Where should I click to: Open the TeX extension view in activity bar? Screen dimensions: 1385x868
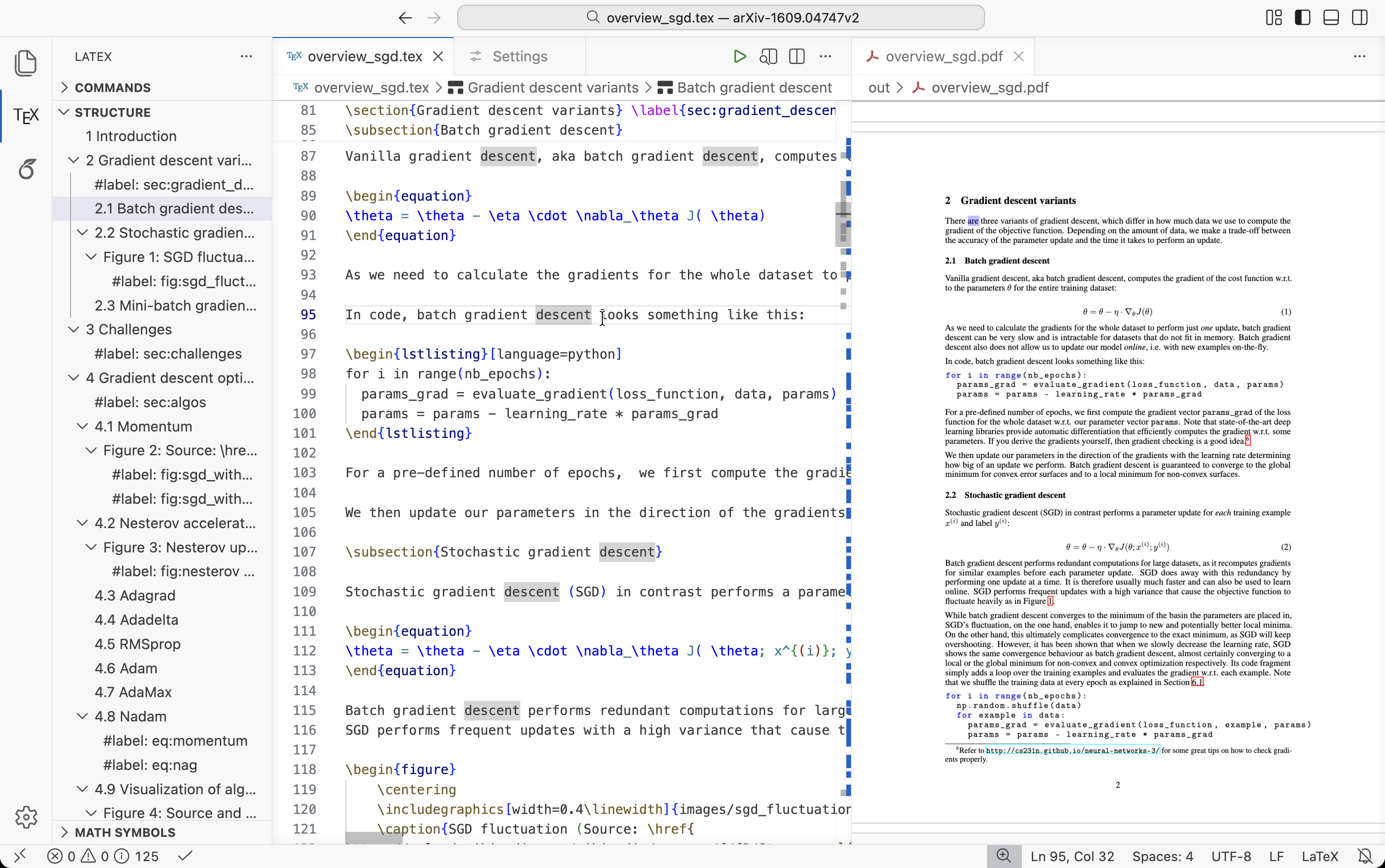point(26,115)
